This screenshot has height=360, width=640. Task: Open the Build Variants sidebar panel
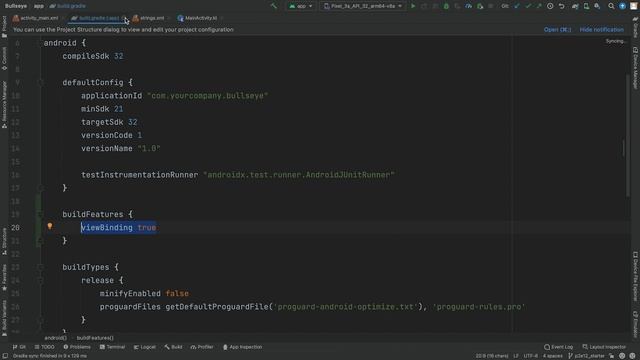point(4,318)
